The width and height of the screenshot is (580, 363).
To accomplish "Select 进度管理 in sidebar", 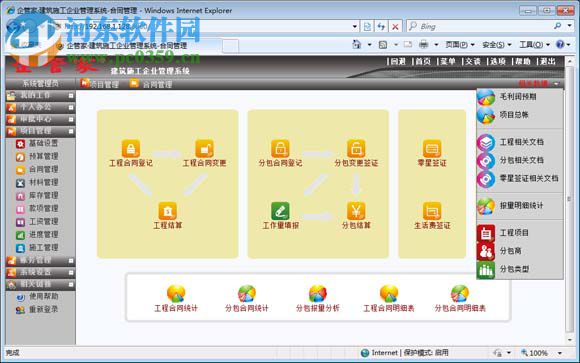I will tap(43, 235).
